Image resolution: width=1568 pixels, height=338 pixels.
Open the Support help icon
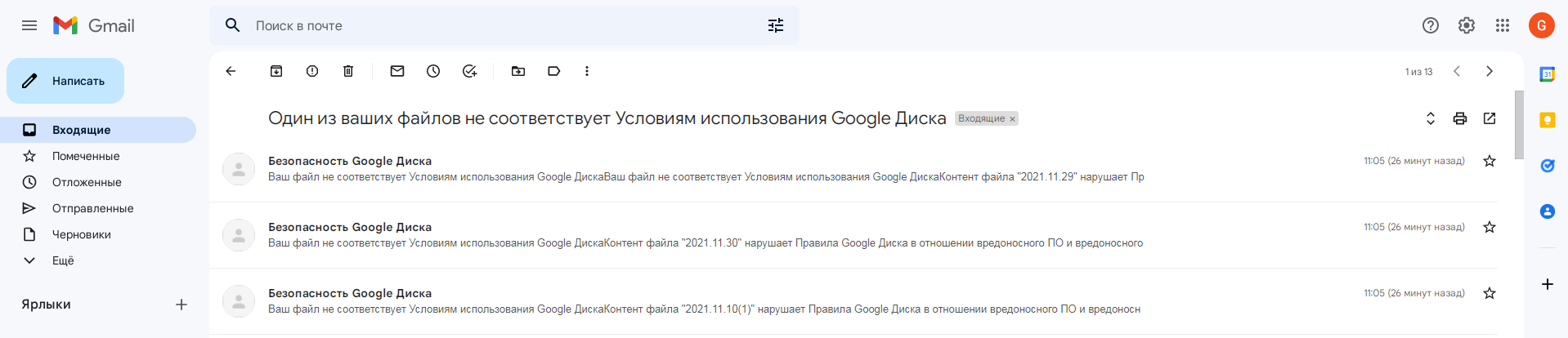1431,25
